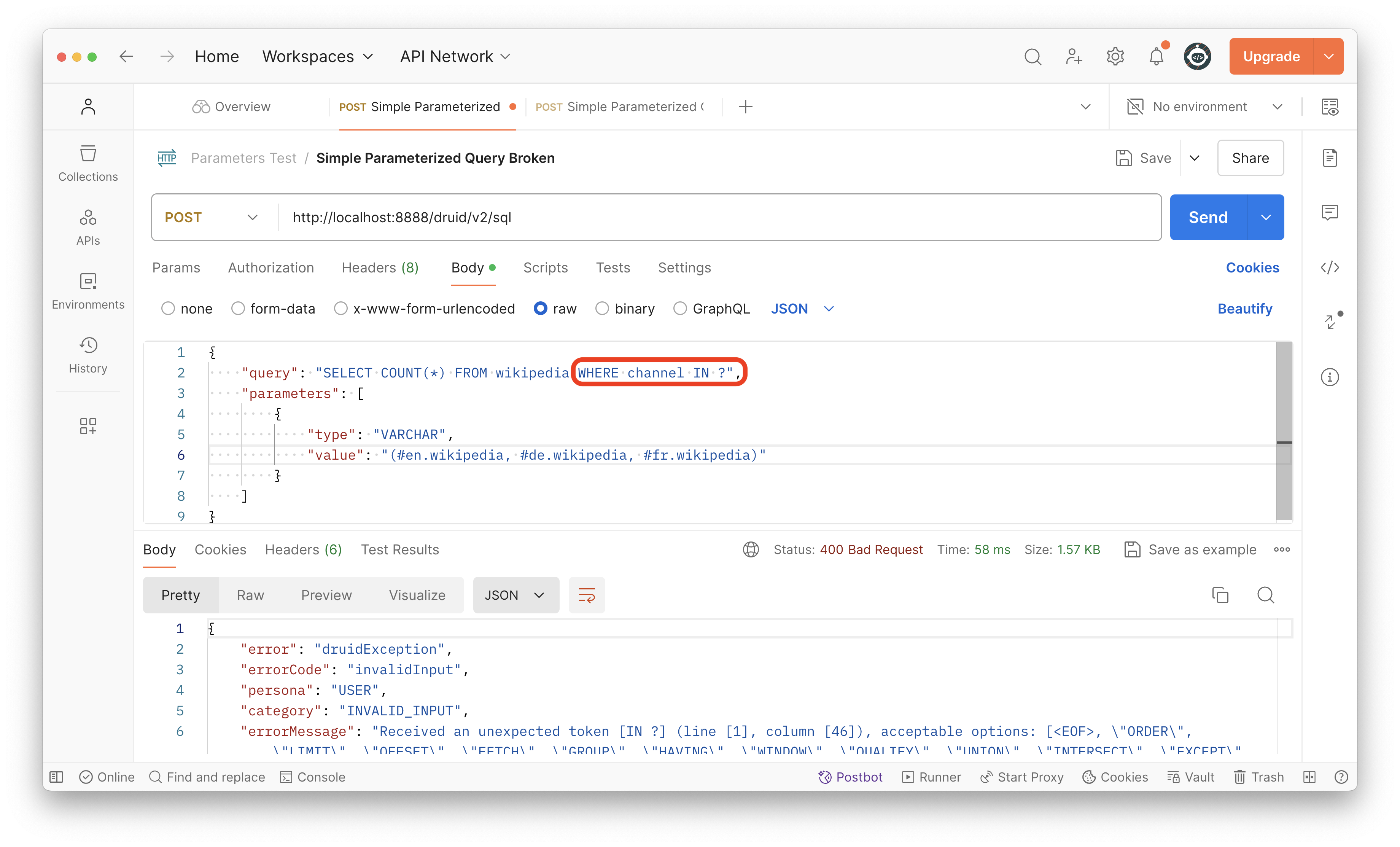Click the Share button

click(x=1249, y=158)
